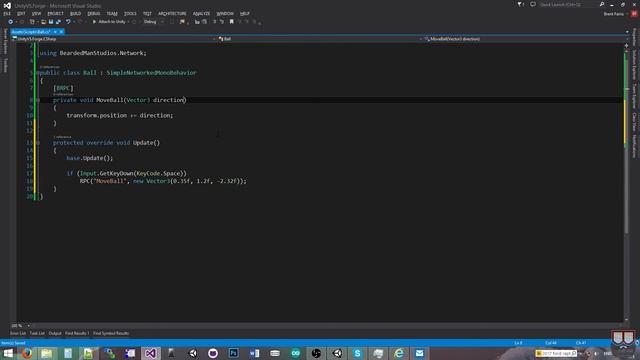Switch to Visual Studio taskbar icon

click(151, 353)
